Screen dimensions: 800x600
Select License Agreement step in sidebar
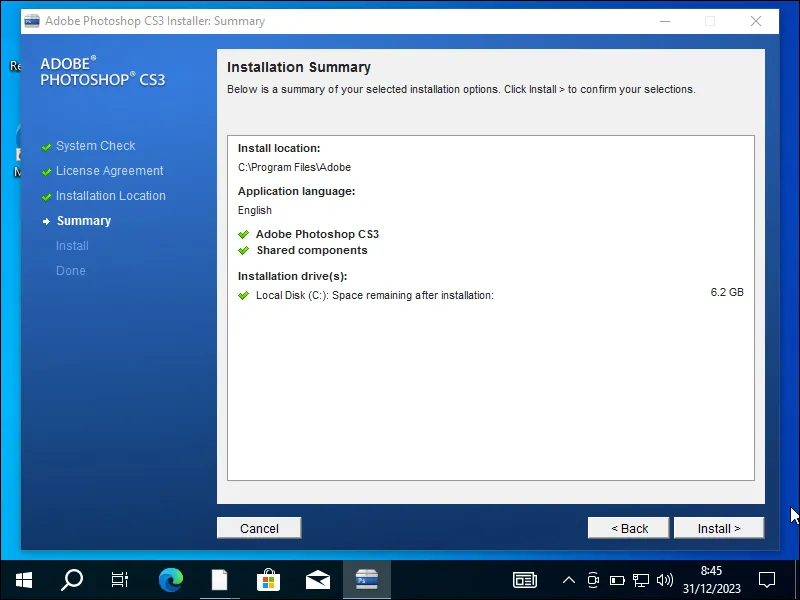pyautogui.click(x=109, y=171)
